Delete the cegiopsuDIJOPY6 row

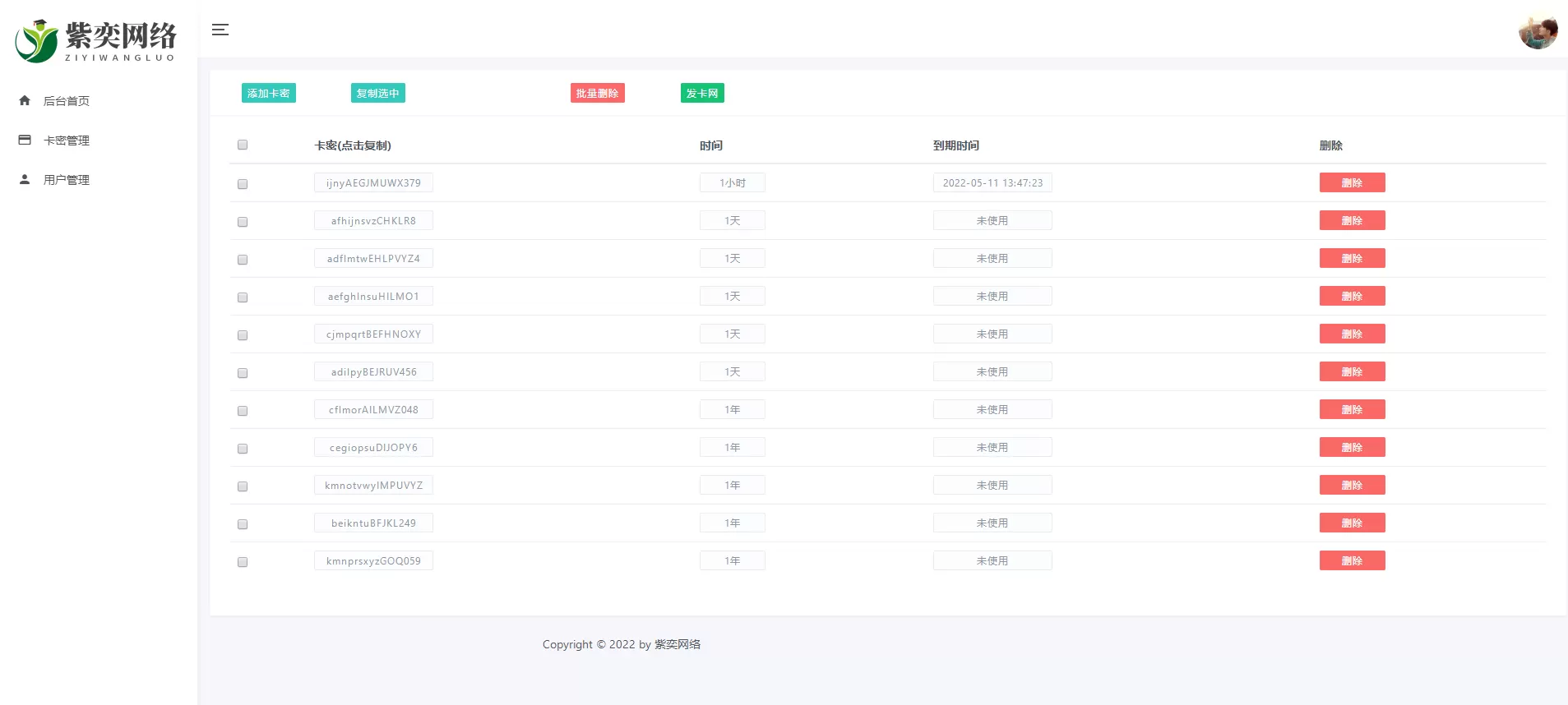click(1352, 447)
